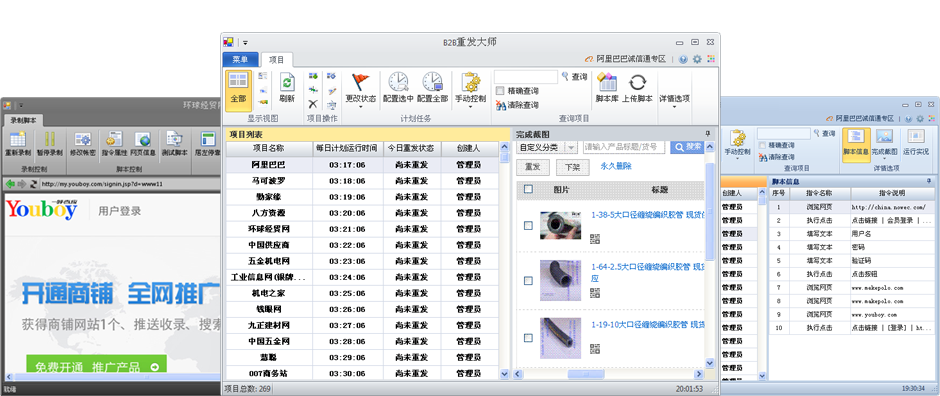Image resolution: width=940 pixels, height=396 pixels.
Task: Click 指令属性 in the left recording window
Action: [115, 144]
